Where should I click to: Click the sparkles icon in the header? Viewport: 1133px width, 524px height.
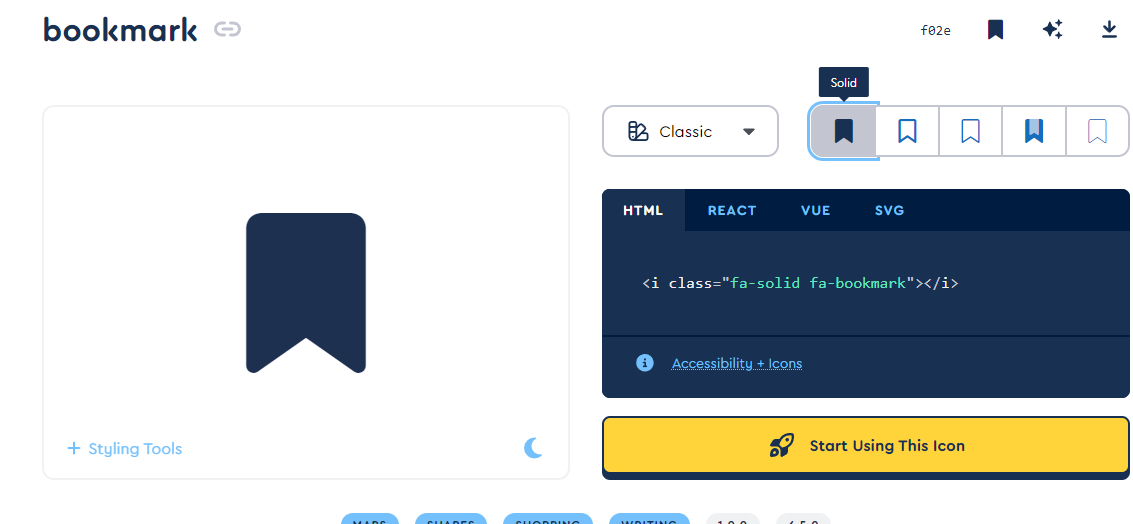(x=1052, y=30)
